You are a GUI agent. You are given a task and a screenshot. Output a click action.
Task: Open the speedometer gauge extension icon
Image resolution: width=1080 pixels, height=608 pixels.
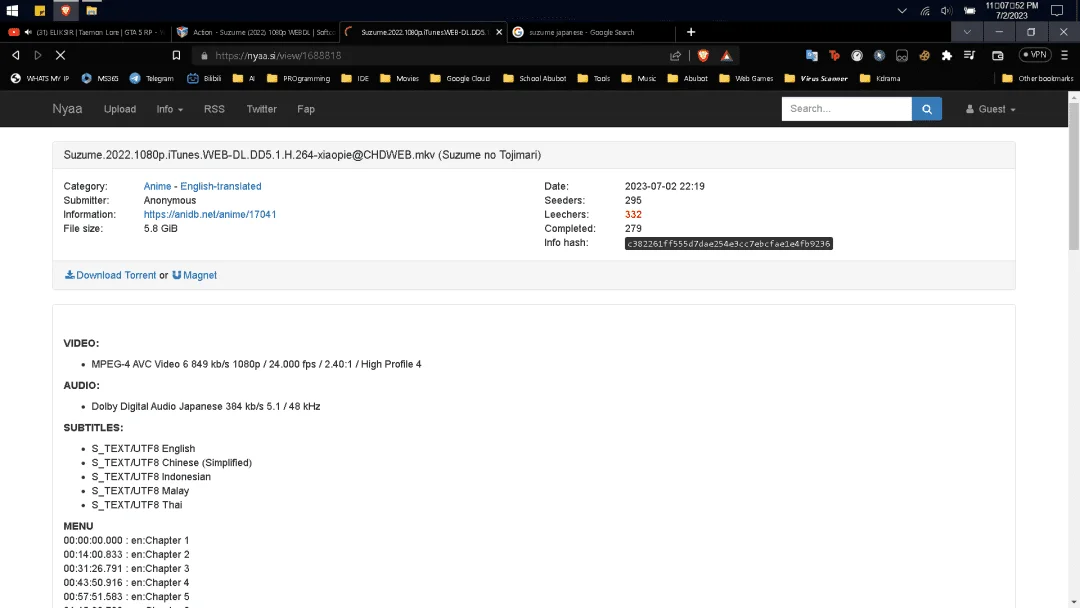(x=857, y=56)
